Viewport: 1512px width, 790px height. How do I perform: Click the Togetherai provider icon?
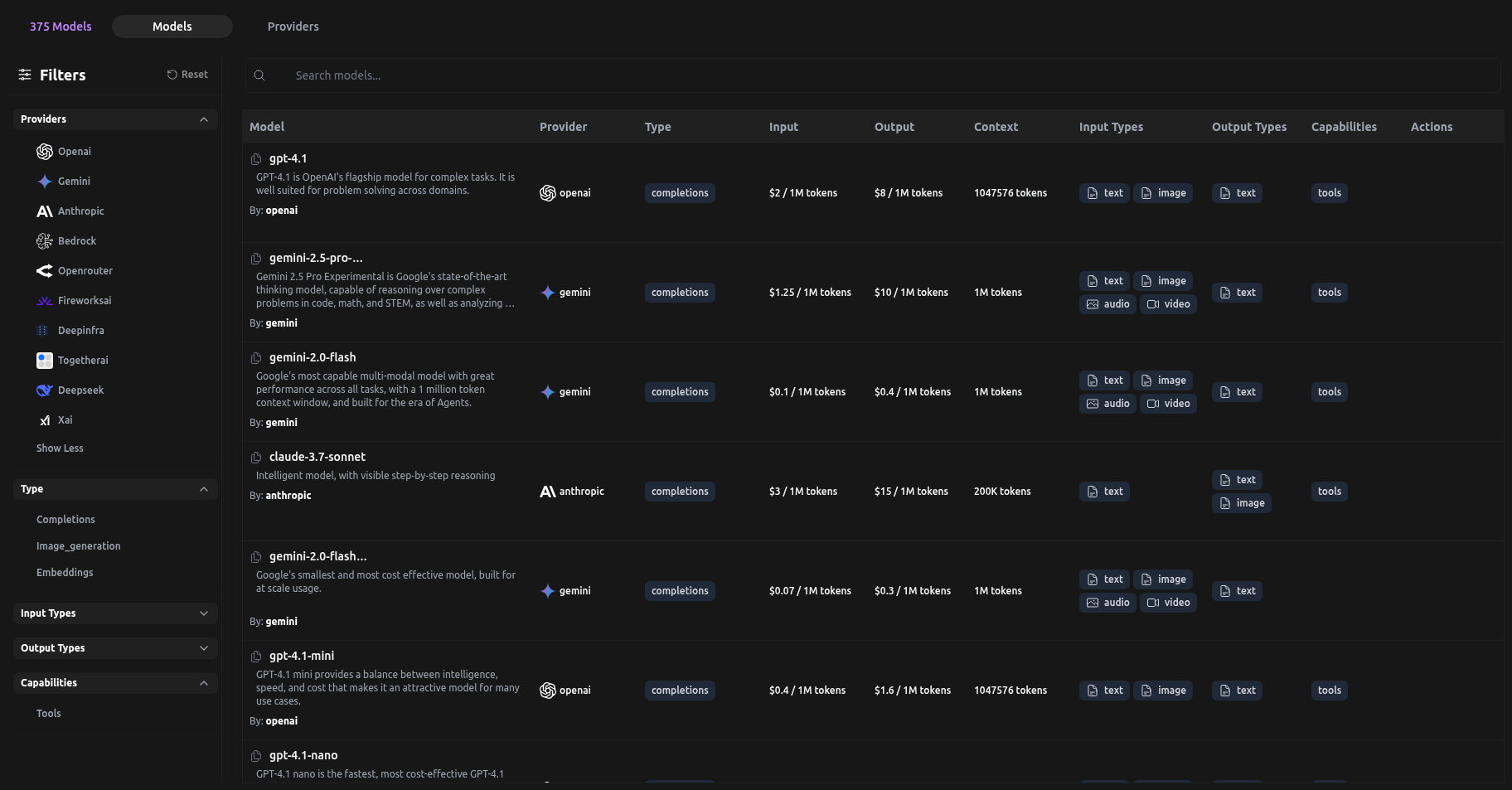[x=45, y=361]
